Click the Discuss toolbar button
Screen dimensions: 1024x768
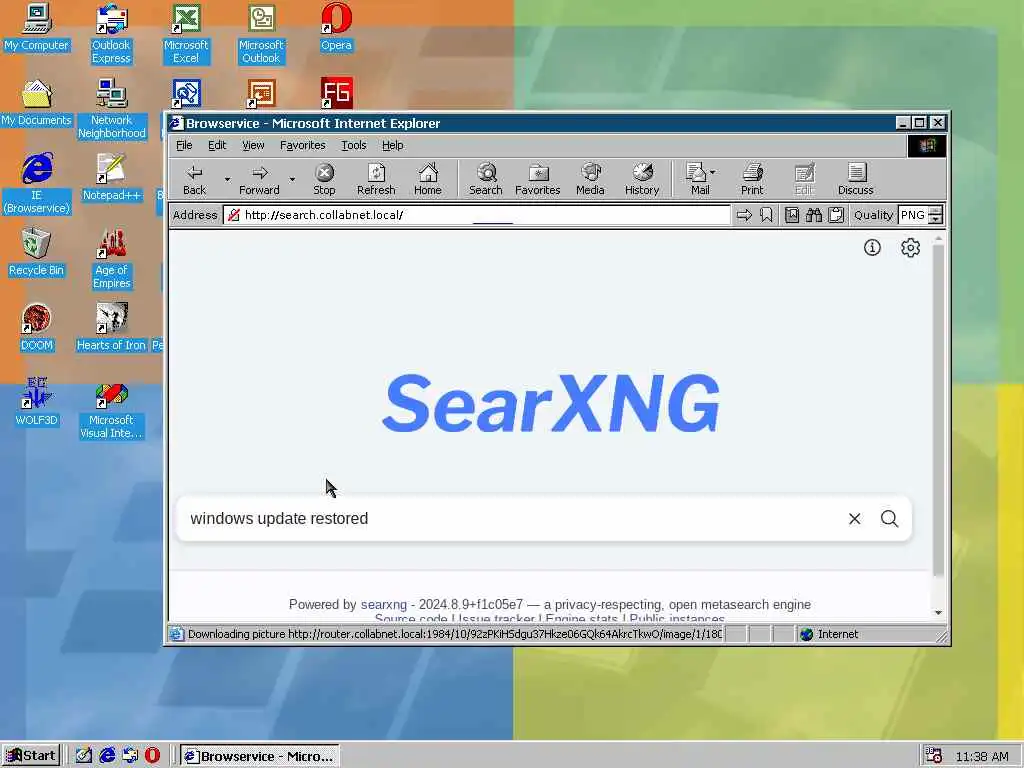856,179
